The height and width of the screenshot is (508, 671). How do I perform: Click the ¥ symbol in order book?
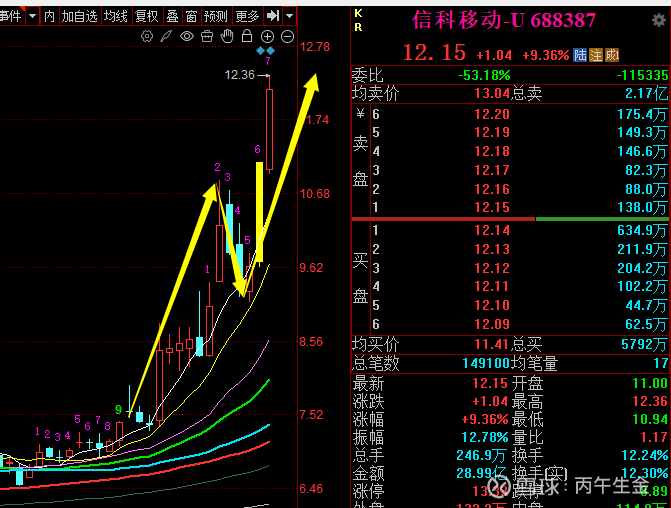pyautogui.click(x=360, y=113)
